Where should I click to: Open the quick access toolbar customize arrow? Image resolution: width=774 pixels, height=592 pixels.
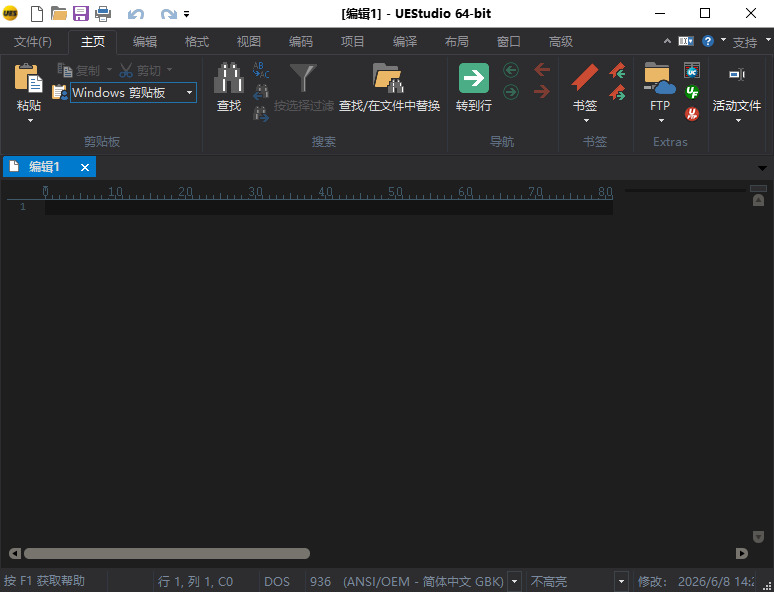tap(187, 14)
